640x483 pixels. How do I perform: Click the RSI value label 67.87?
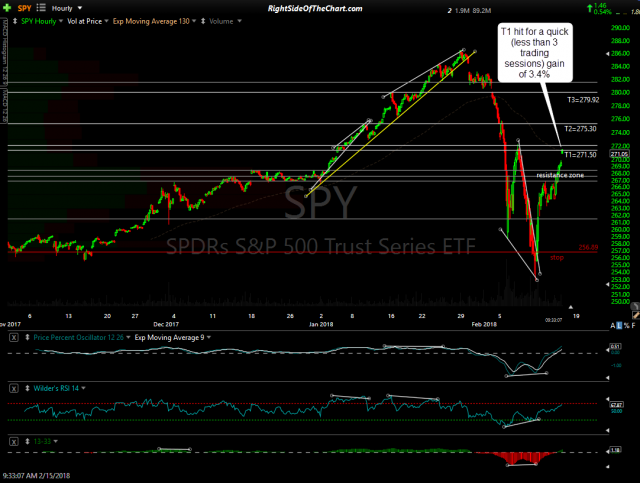coord(616,405)
